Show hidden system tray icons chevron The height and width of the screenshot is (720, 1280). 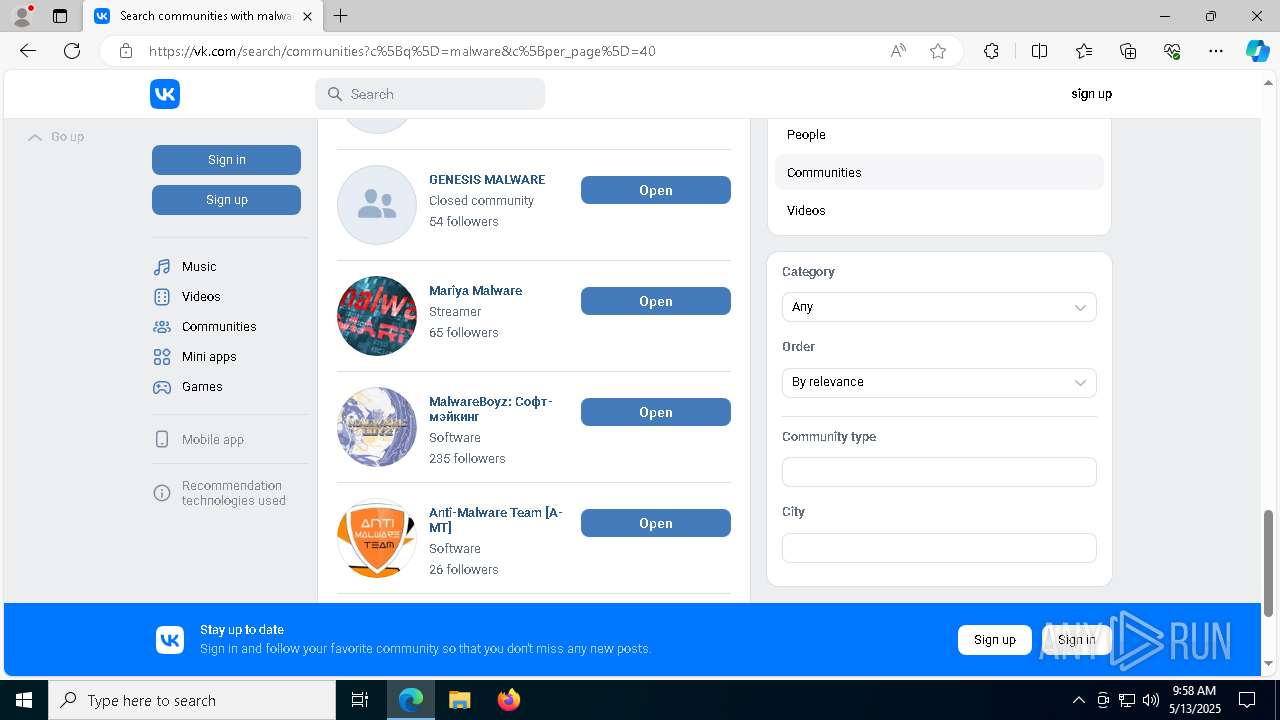point(1078,700)
